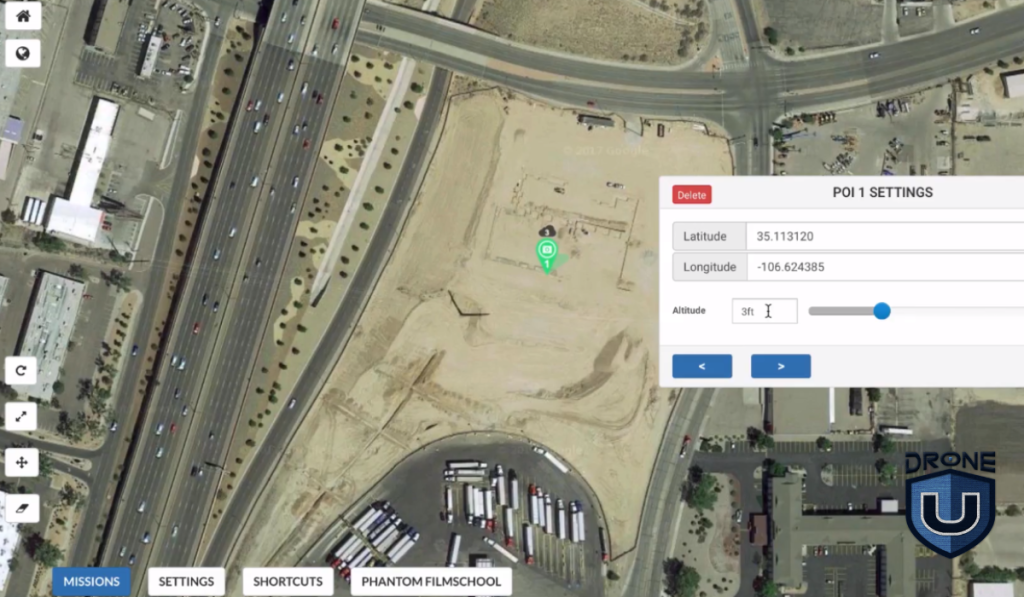Screen dimensions: 1024x597
Task: Click the expand fullscreen arrows icon
Action: (22, 416)
